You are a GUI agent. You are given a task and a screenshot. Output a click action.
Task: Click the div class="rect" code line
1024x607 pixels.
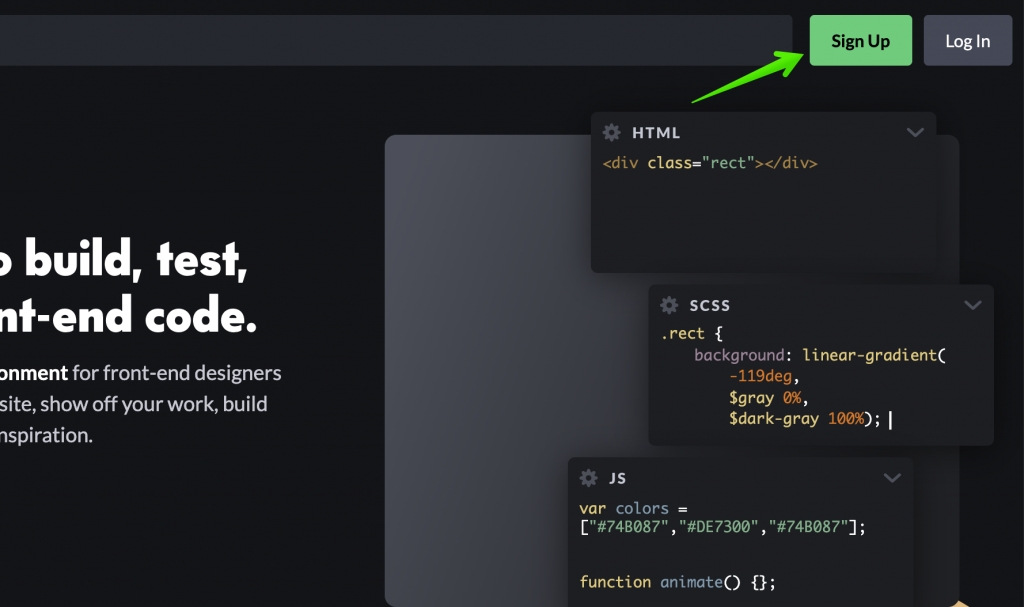click(x=710, y=163)
